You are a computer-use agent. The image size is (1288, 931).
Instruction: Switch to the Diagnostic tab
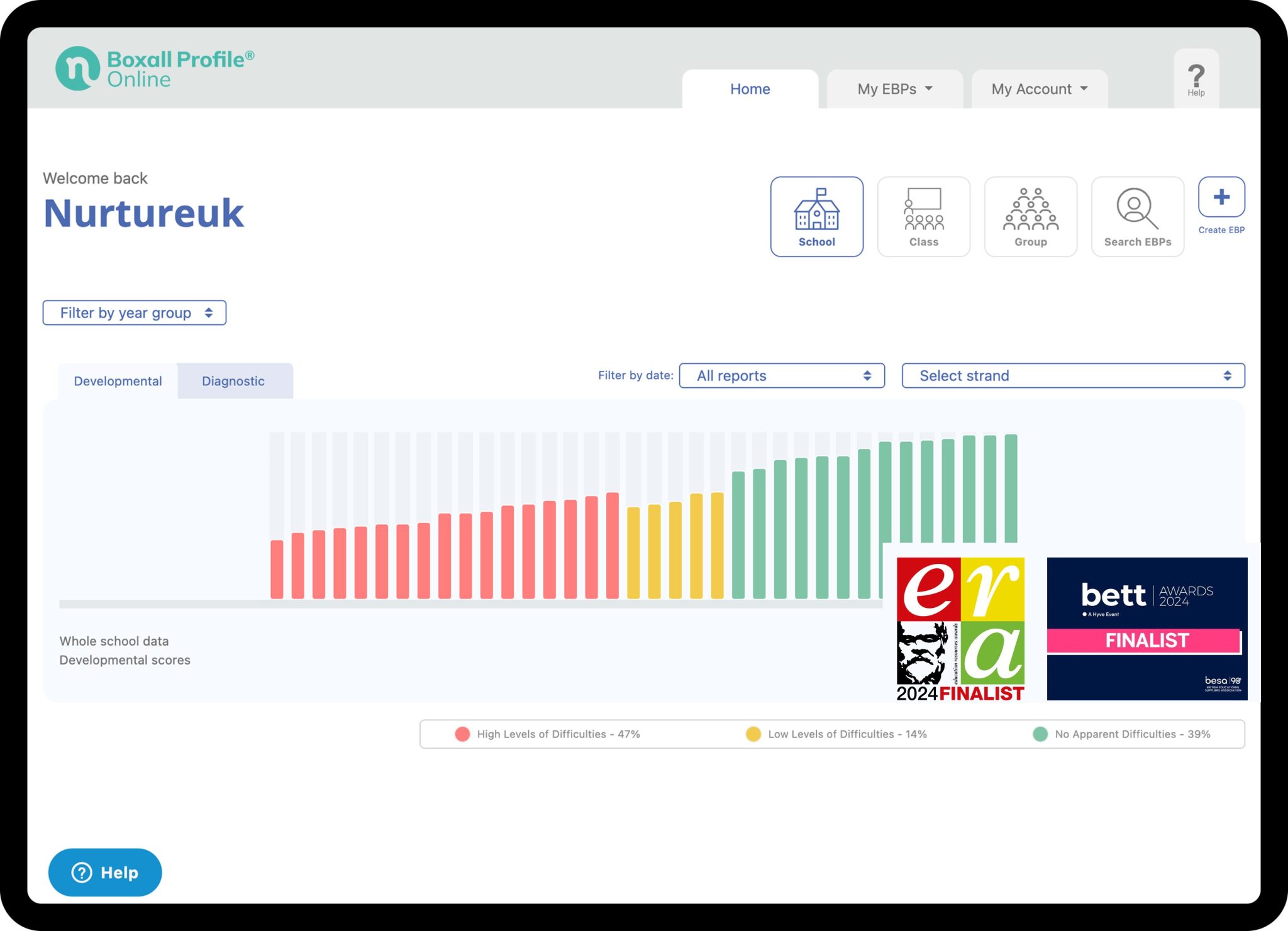click(233, 381)
